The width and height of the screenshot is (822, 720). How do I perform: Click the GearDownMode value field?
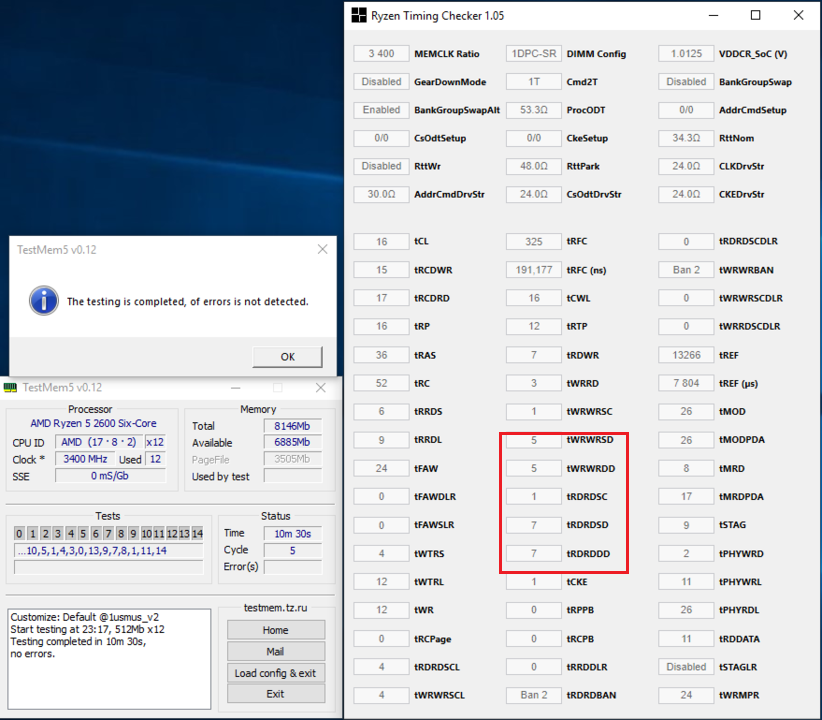[x=381, y=82]
